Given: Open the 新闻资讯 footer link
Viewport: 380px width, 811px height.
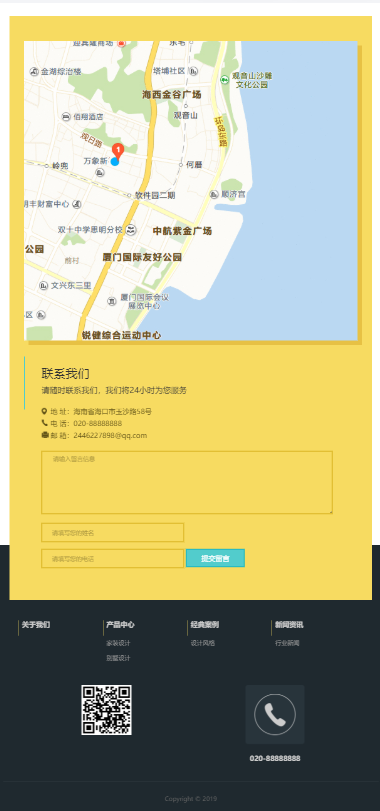Looking at the screenshot, I should pyautogui.click(x=289, y=625).
